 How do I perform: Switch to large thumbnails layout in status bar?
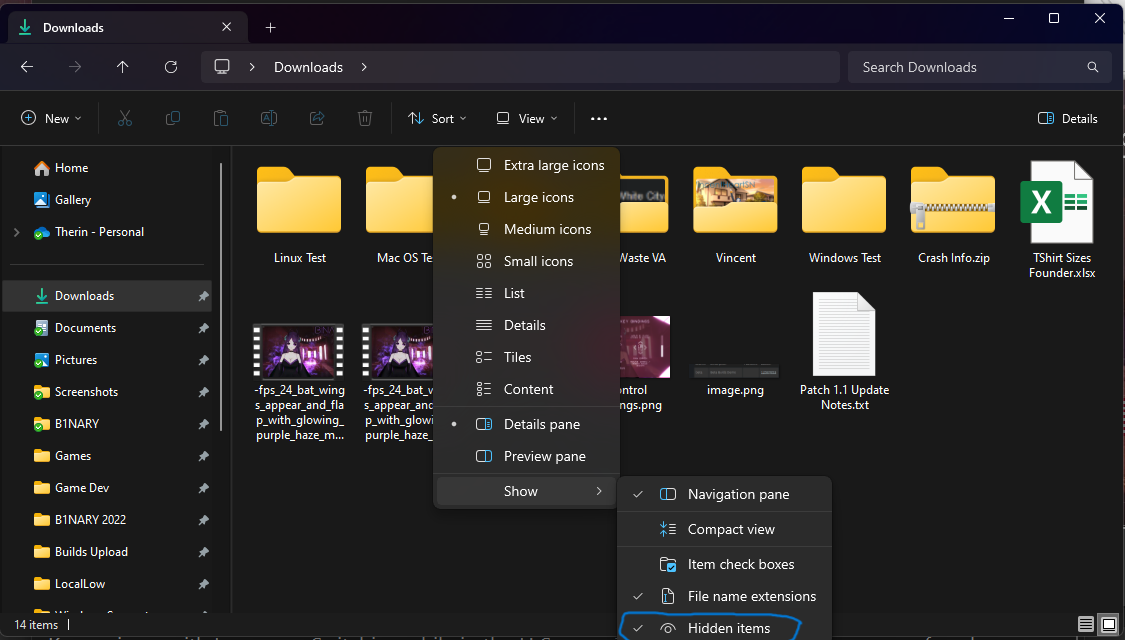(1108, 624)
